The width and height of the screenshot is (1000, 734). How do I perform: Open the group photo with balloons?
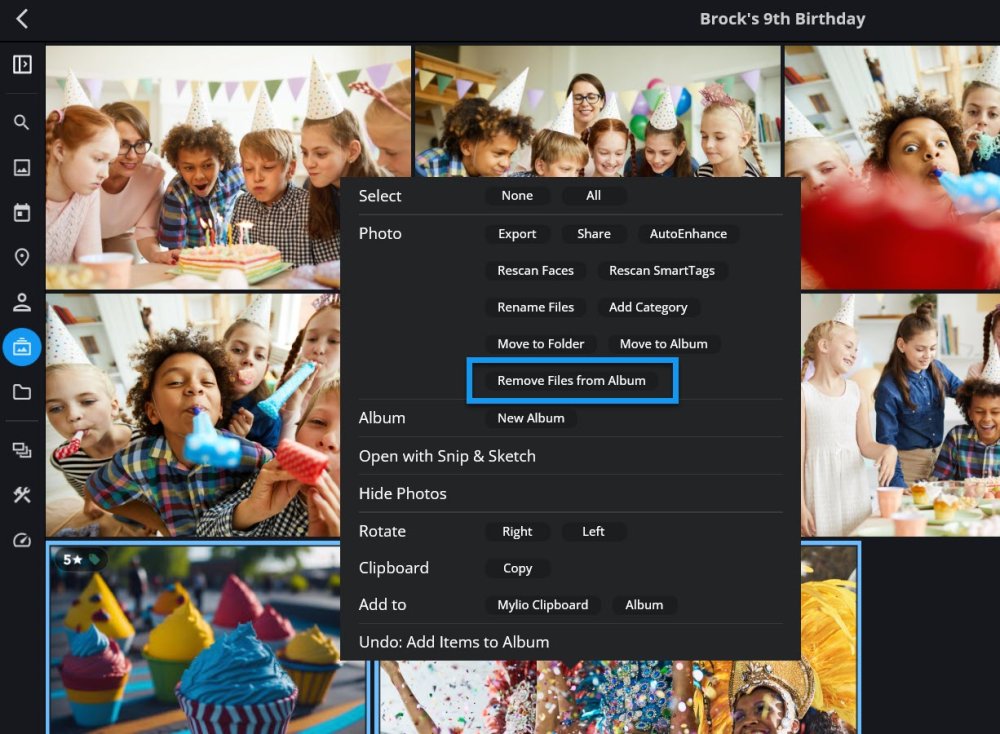[597, 112]
